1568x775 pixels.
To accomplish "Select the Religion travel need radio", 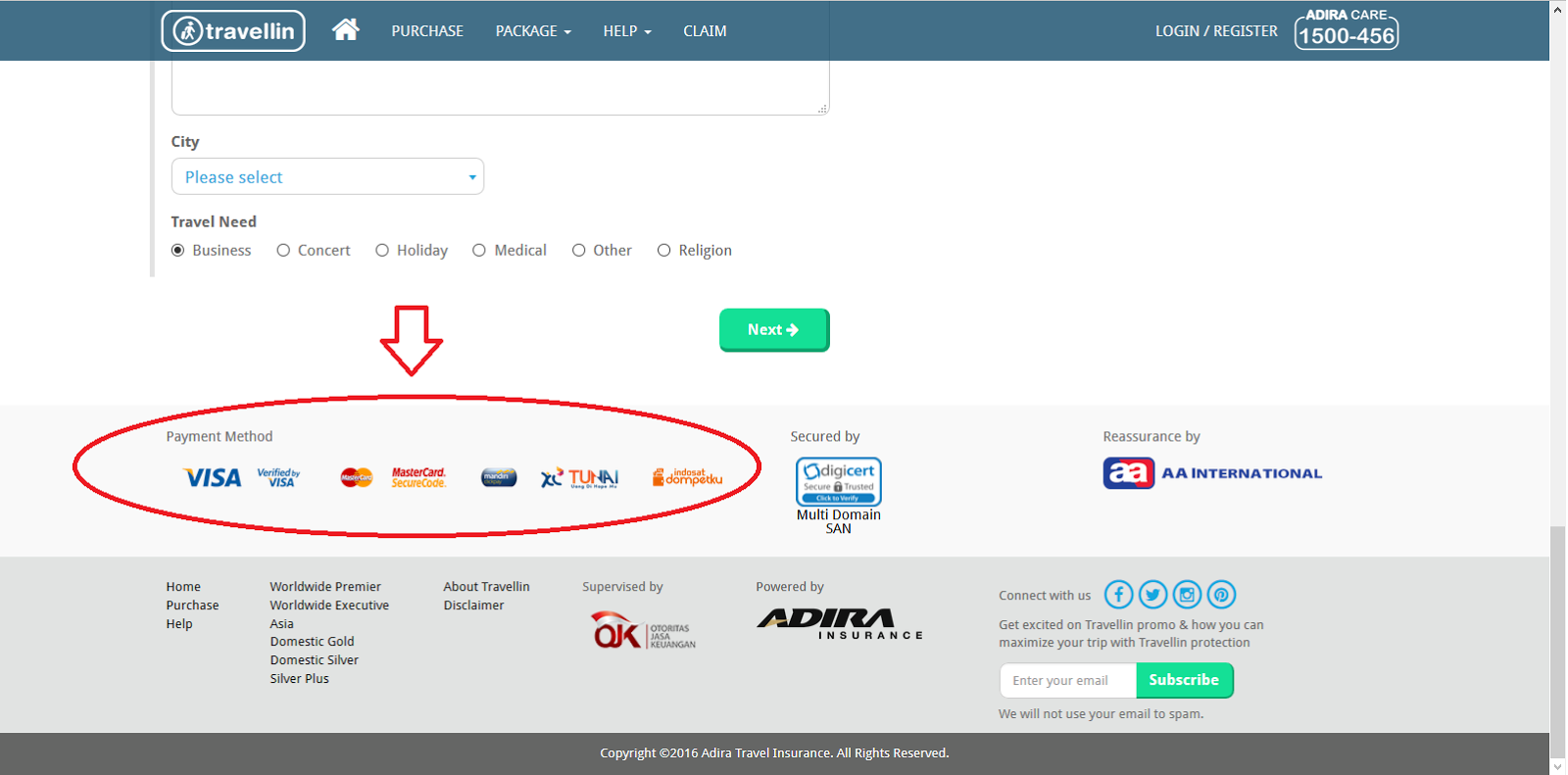I will 664,250.
